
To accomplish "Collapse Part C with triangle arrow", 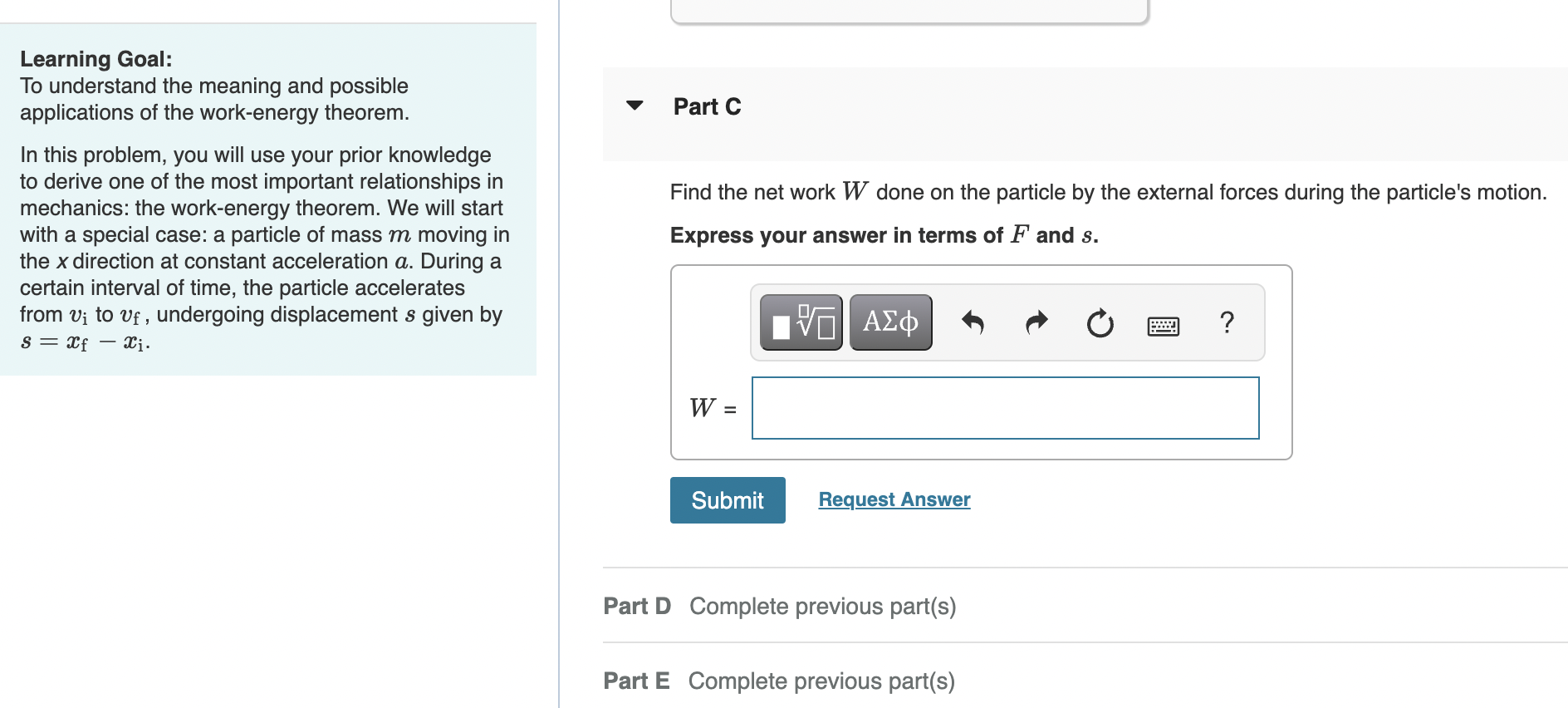I will point(635,106).
